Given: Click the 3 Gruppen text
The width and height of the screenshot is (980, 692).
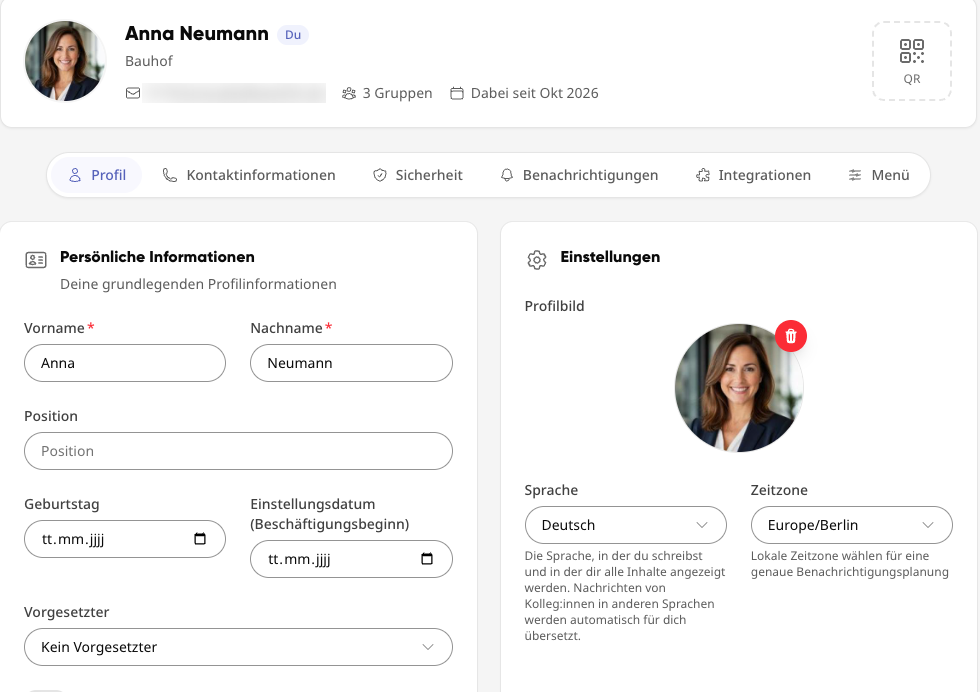Looking at the screenshot, I should coord(398,93).
